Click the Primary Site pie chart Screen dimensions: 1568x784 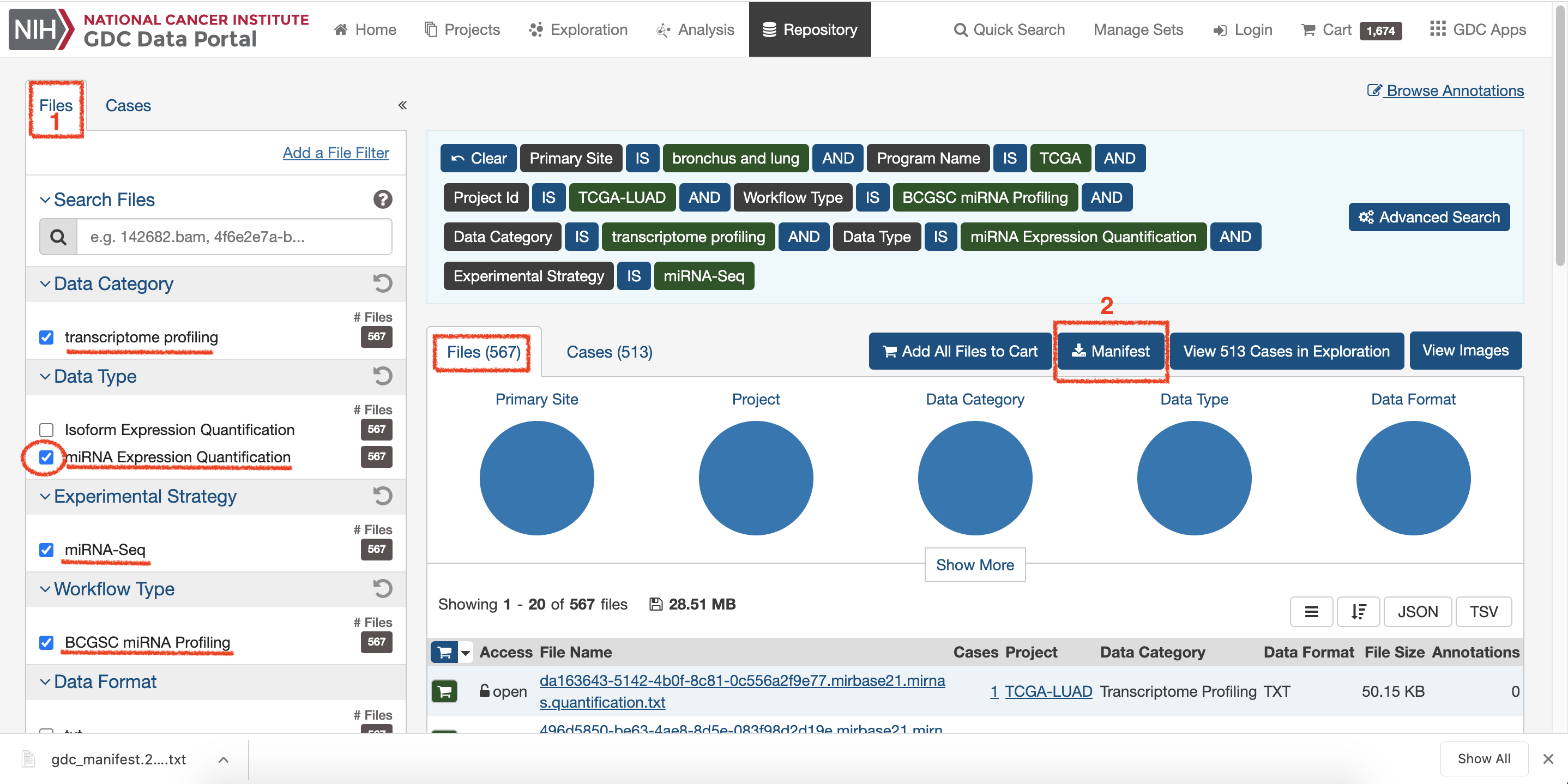pos(536,478)
